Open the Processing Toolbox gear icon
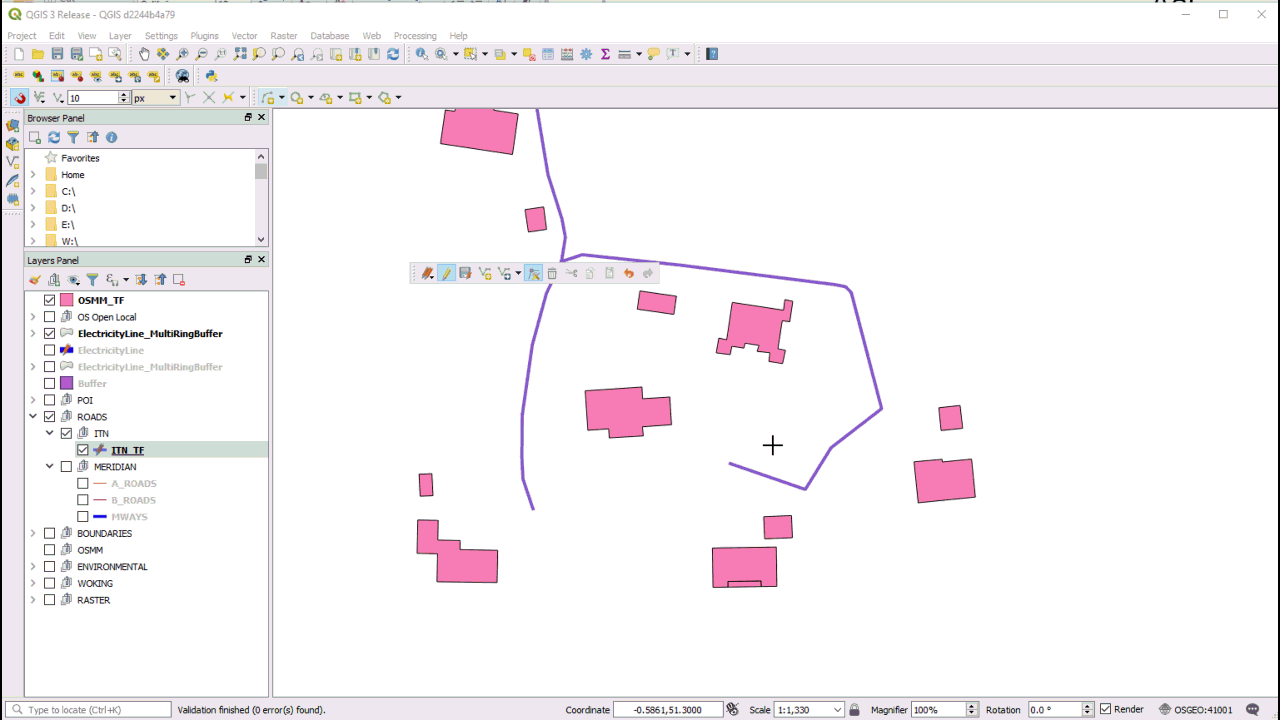 pos(586,54)
